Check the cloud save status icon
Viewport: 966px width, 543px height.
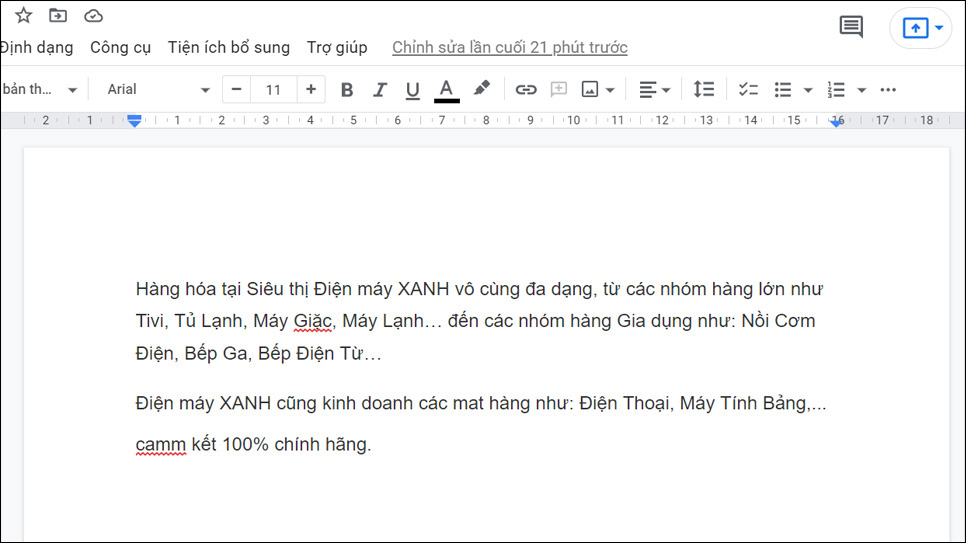93,16
